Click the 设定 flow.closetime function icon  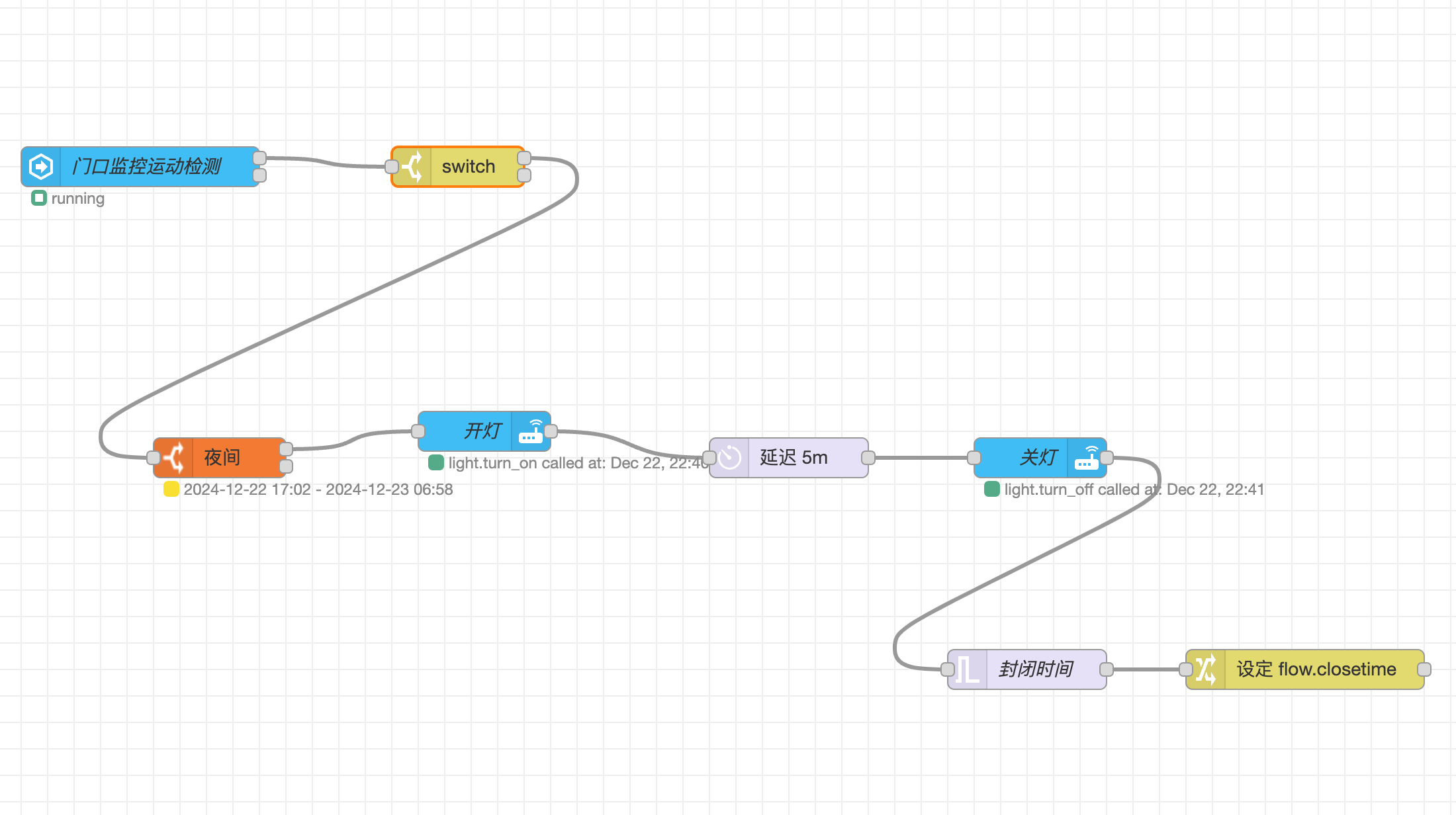coord(1209,669)
